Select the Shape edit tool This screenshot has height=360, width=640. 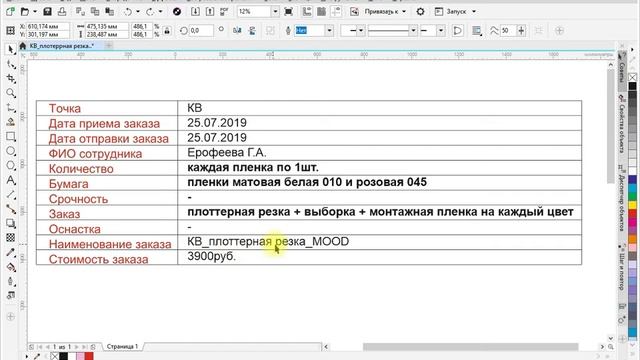pyautogui.click(x=11, y=64)
